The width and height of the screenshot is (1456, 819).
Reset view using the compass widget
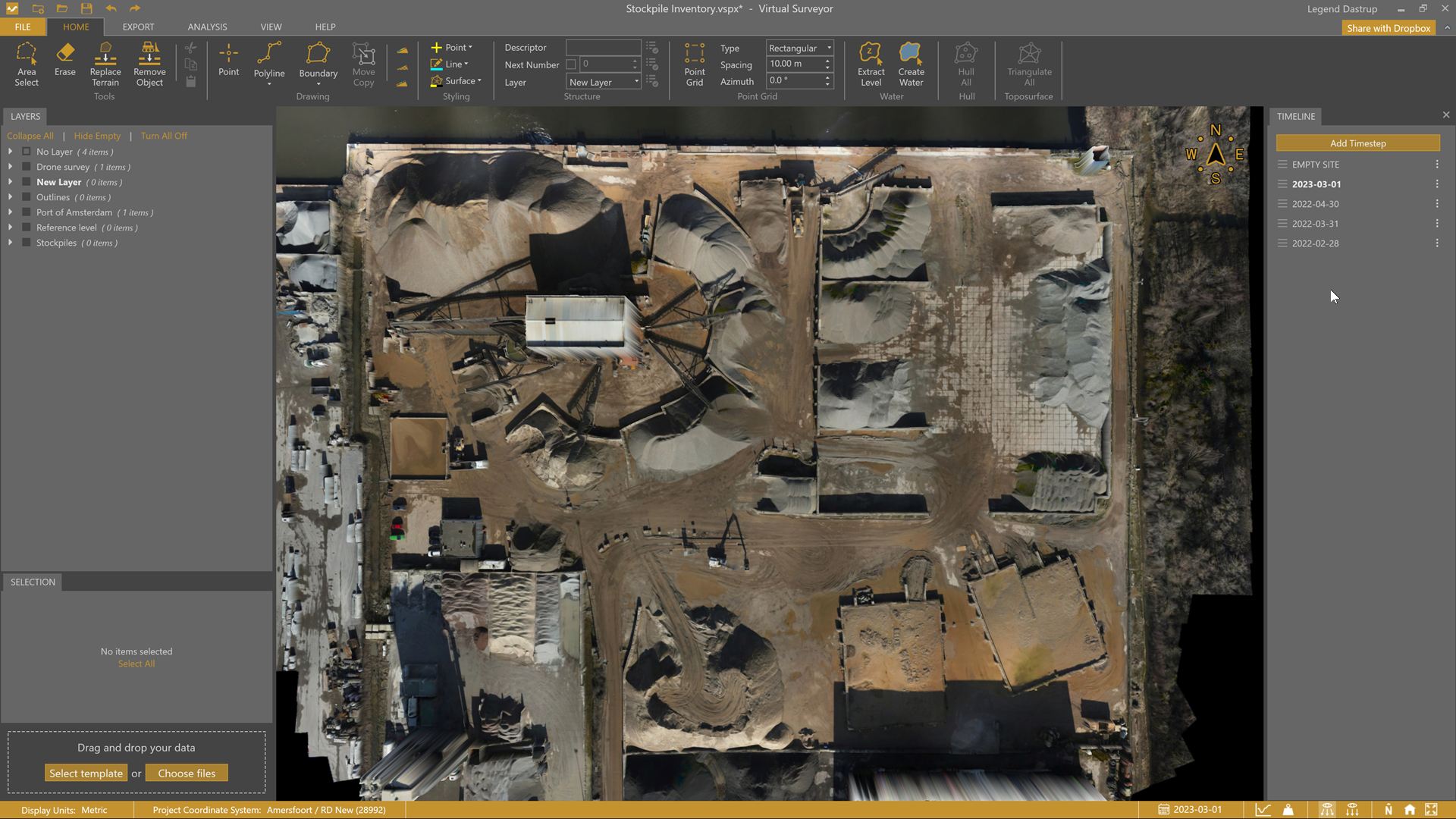coord(1216,155)
